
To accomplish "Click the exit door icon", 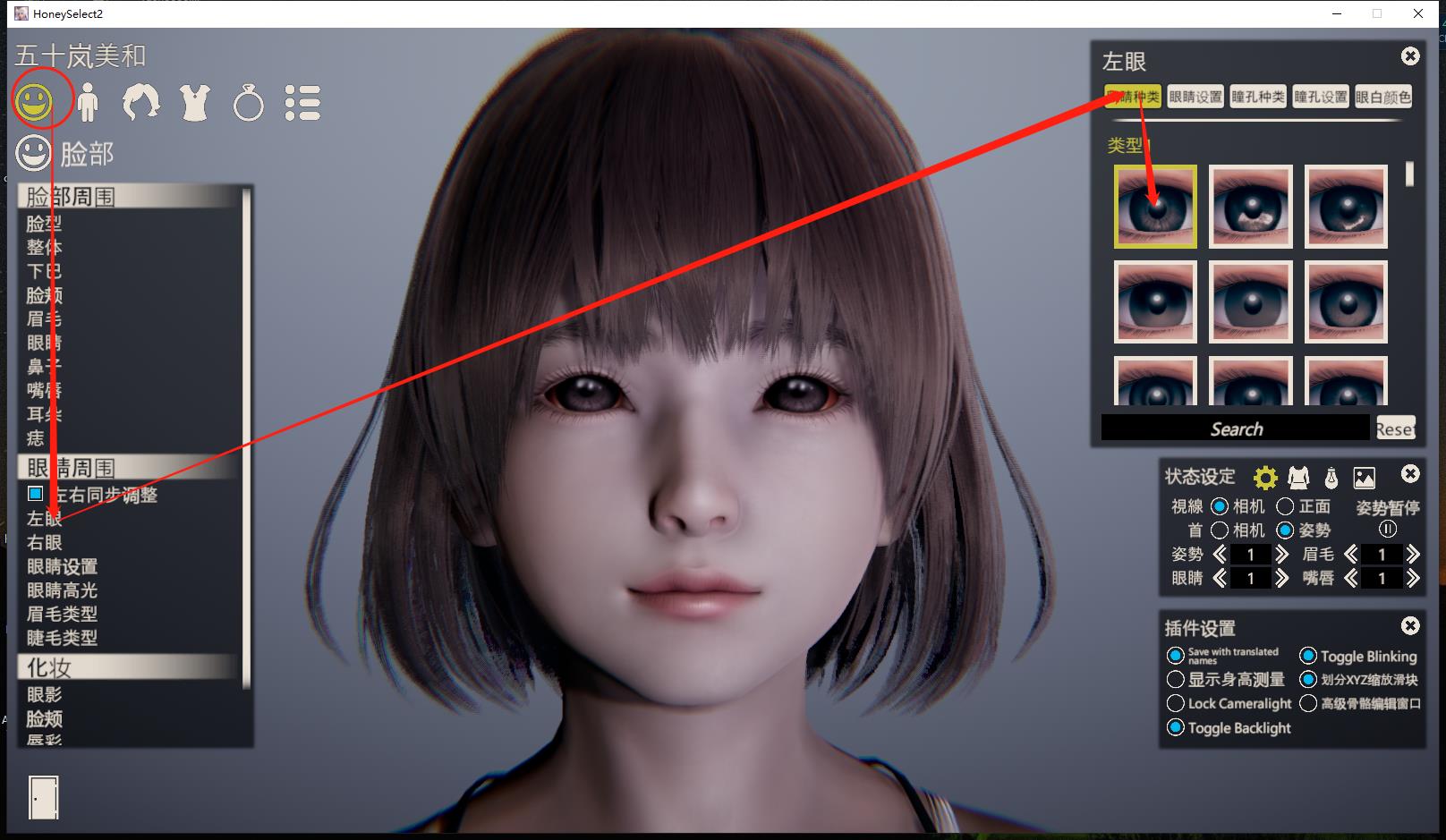I will tap(43, 797).
